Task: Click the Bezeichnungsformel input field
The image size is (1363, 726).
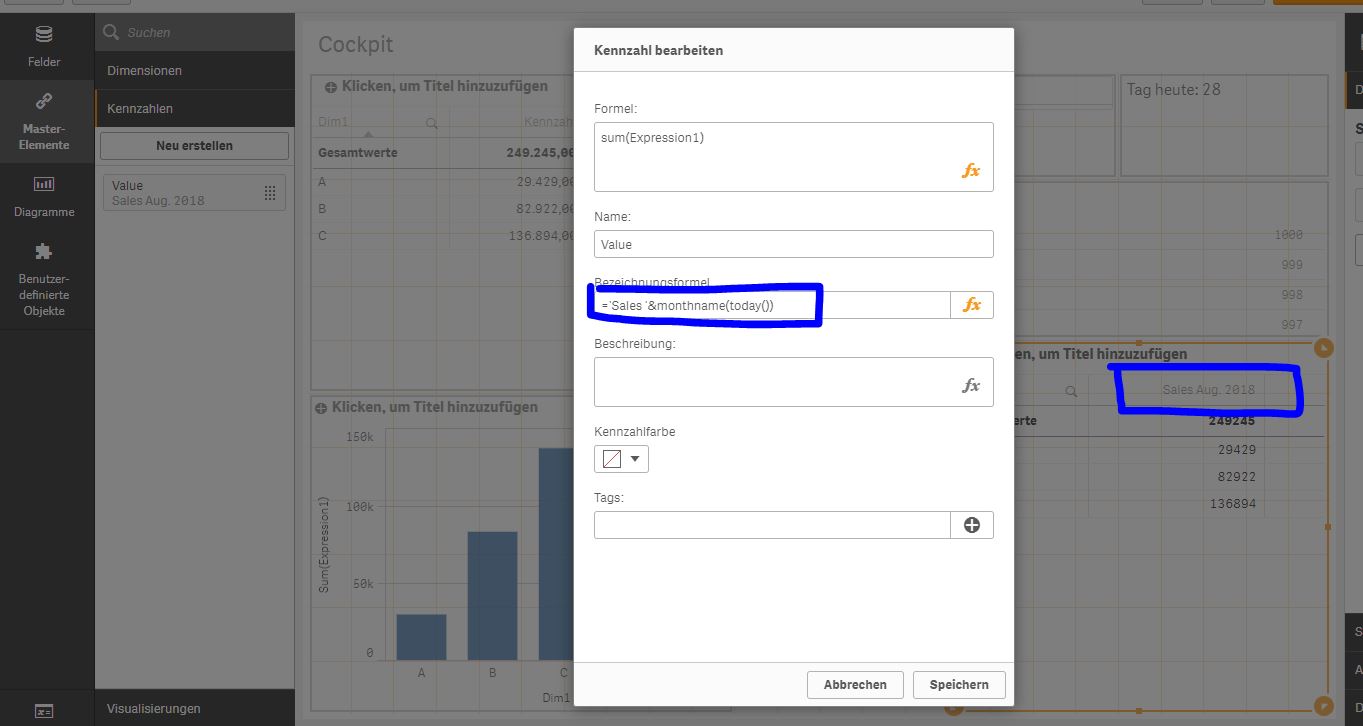Action: pyautogui.click(x=772, y=305)
